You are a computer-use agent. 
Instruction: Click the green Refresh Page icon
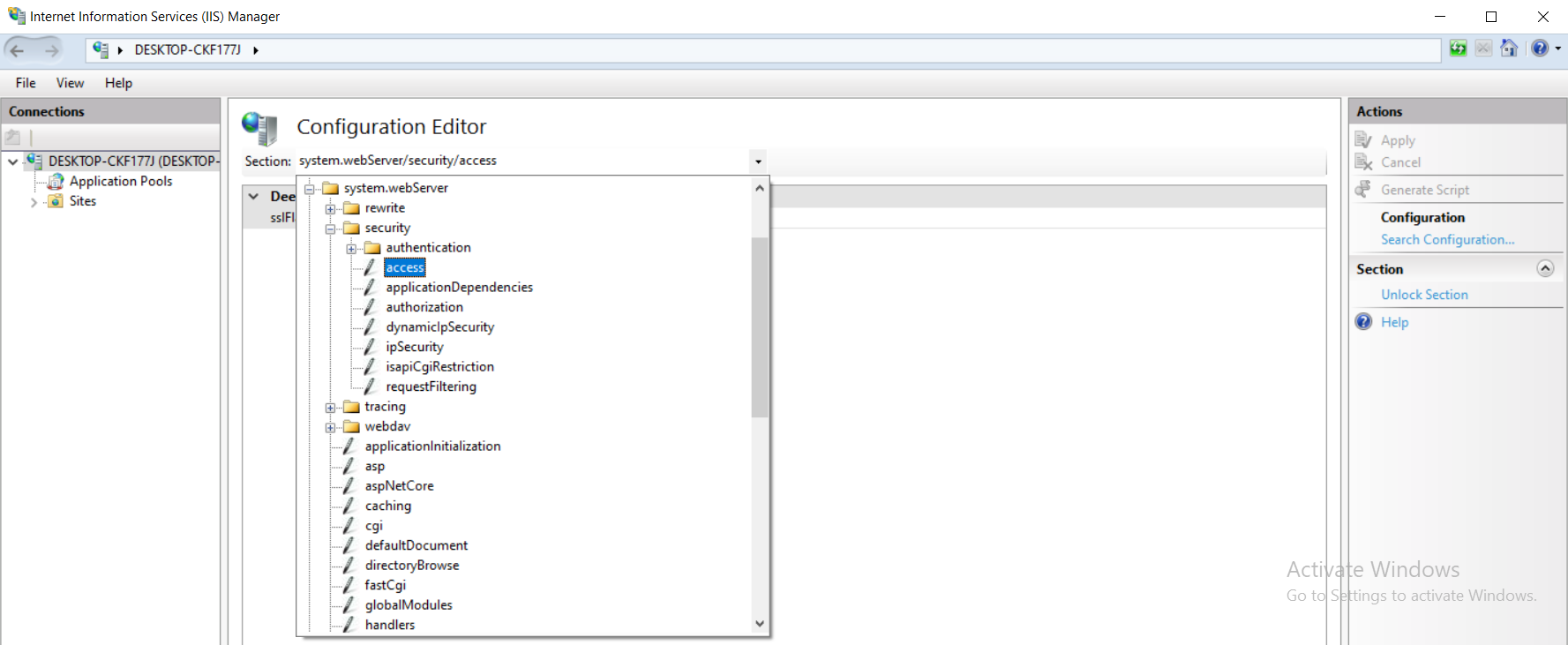coord(1459,49)
